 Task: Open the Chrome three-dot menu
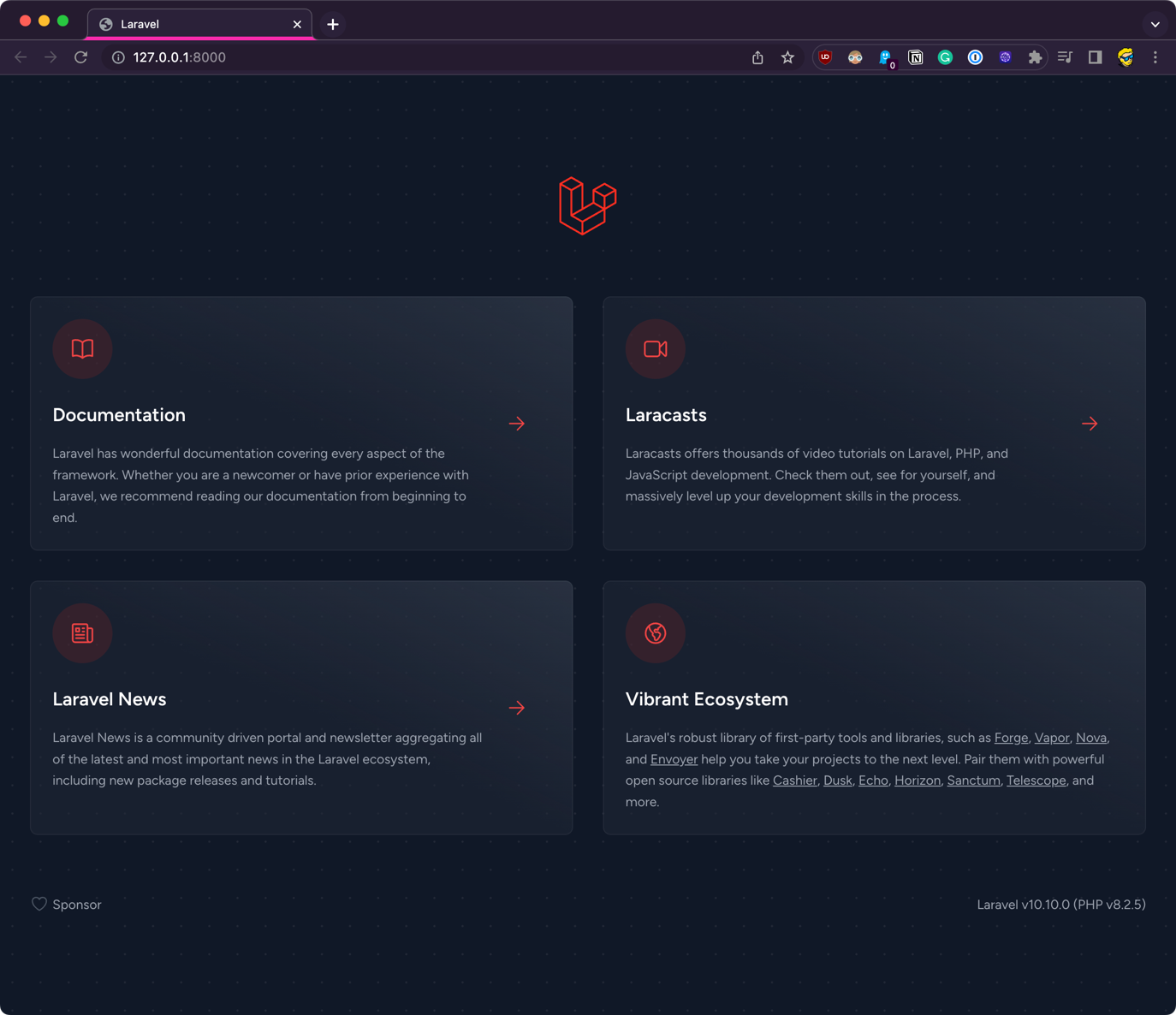(x=1155, y=57)
